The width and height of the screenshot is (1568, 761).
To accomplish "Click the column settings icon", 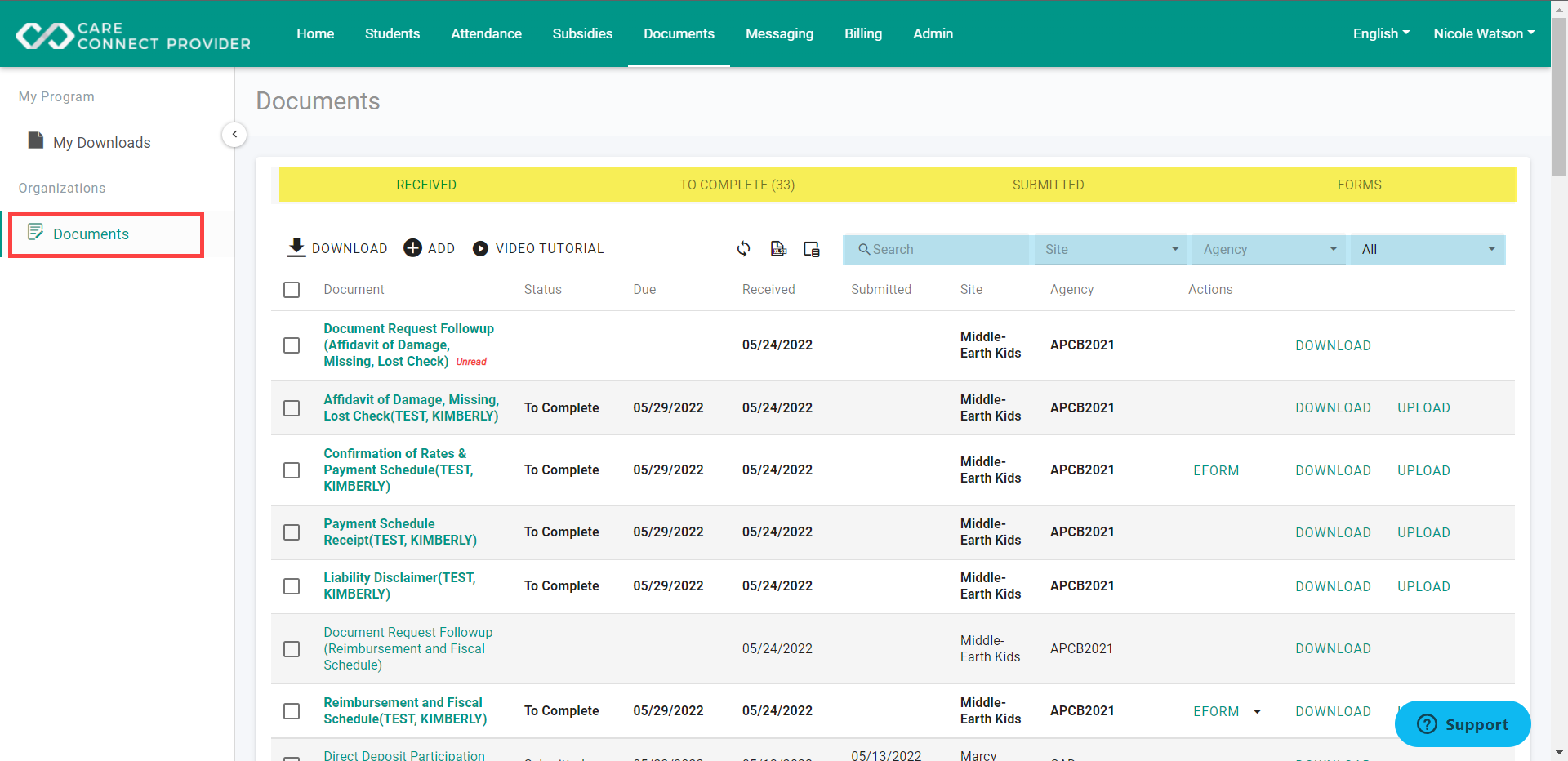I will coord(812,249).
